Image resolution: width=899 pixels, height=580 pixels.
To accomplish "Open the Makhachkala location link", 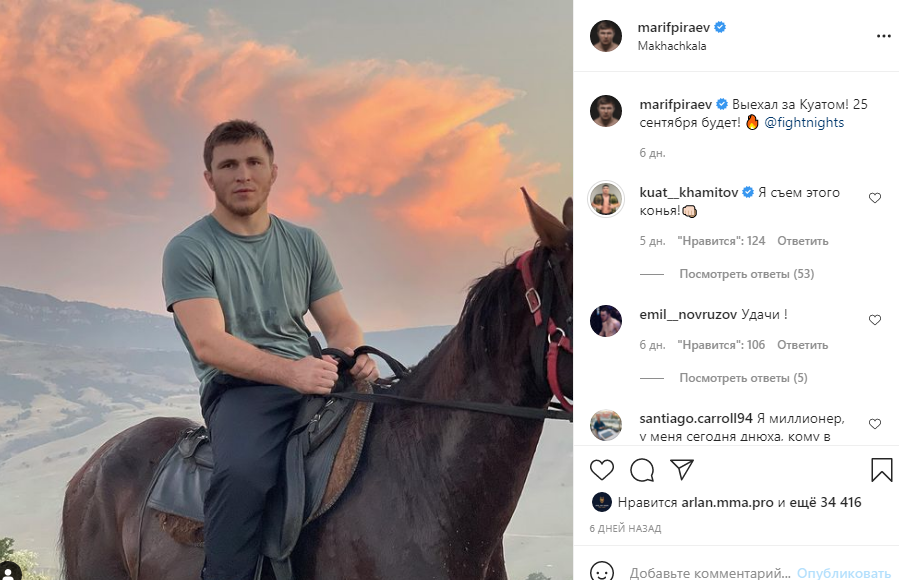I will [x=671, y=46].
